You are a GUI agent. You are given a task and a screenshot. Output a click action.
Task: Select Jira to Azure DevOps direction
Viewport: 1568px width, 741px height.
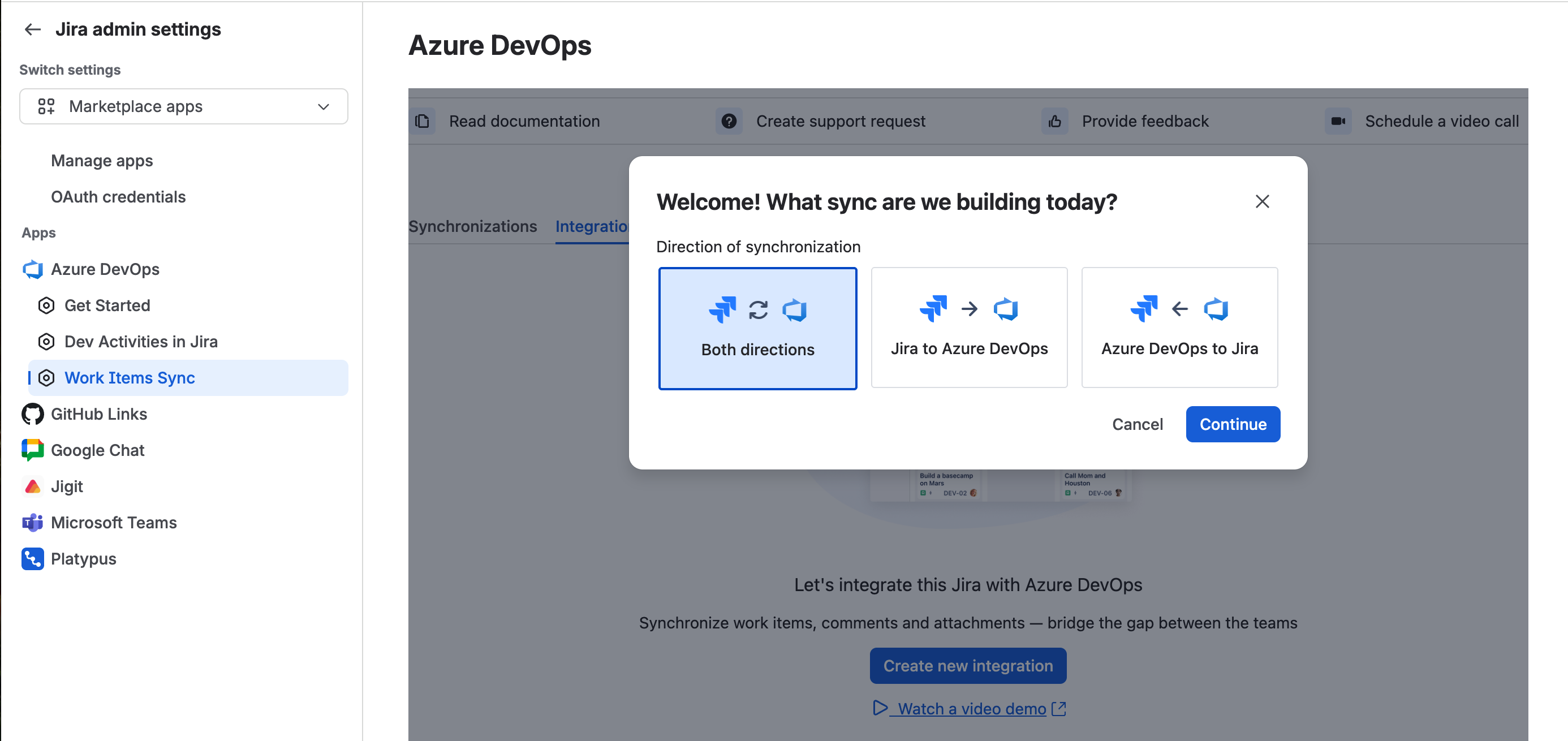click(x=969, y=328)
